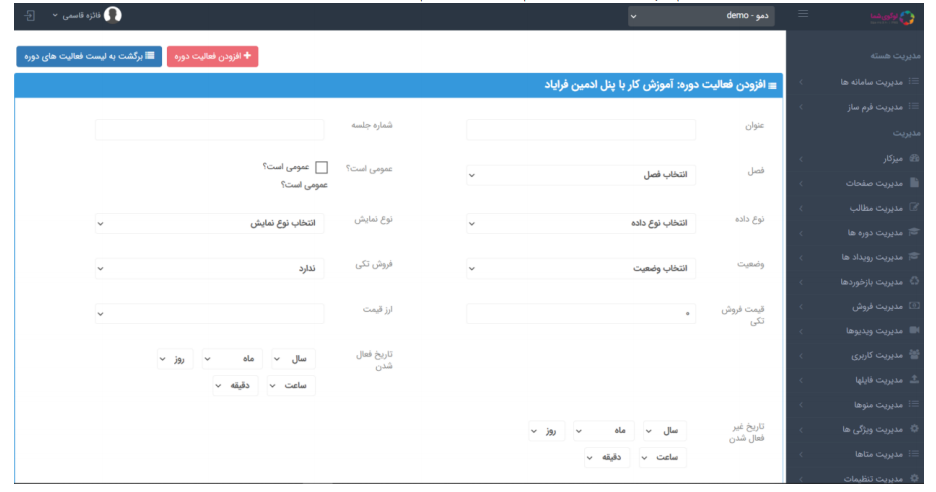The image size is (936, 492).
Task: Open the انتخاب نوع داده dropdown
Action: [x=580, y=223]
